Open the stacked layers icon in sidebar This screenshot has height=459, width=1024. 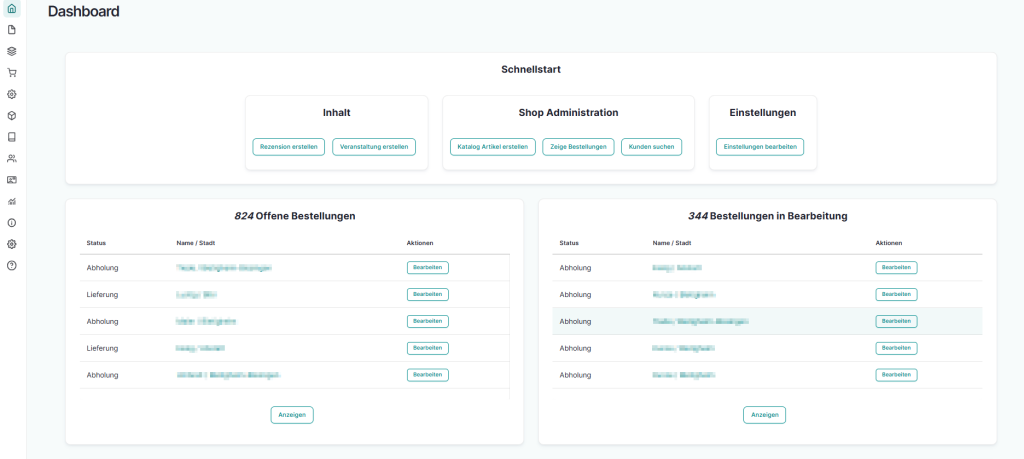tap(12, 51)
